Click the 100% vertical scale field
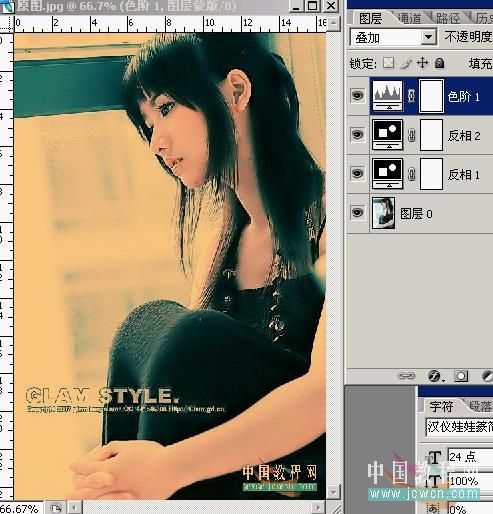493x514 pixels. [x=470, y=481]
